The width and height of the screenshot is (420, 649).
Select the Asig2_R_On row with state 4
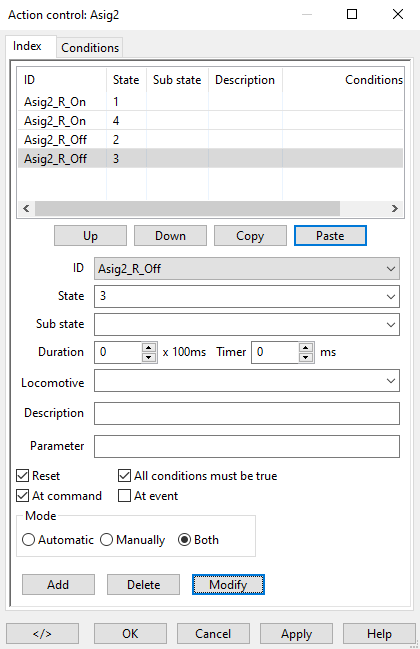(210, 121)
